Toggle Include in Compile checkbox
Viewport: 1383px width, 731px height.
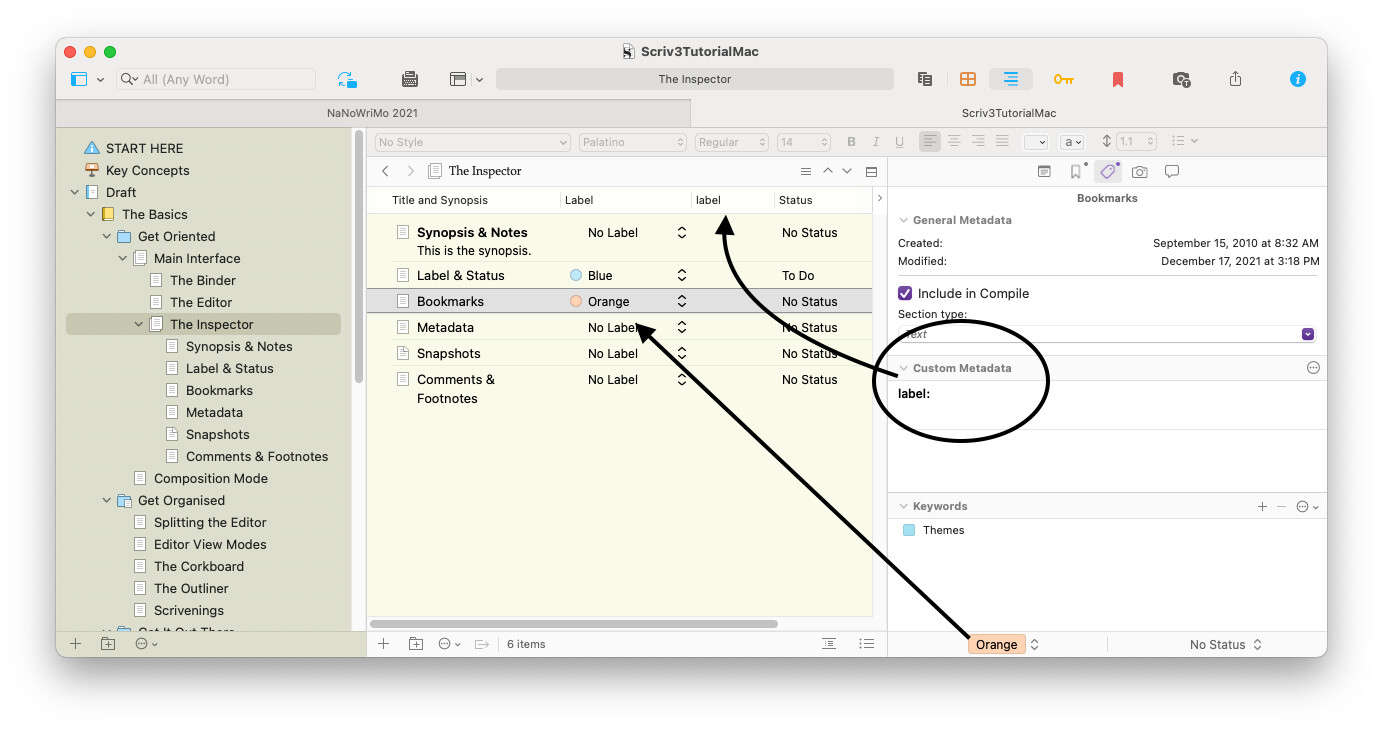tap(905, 293)
